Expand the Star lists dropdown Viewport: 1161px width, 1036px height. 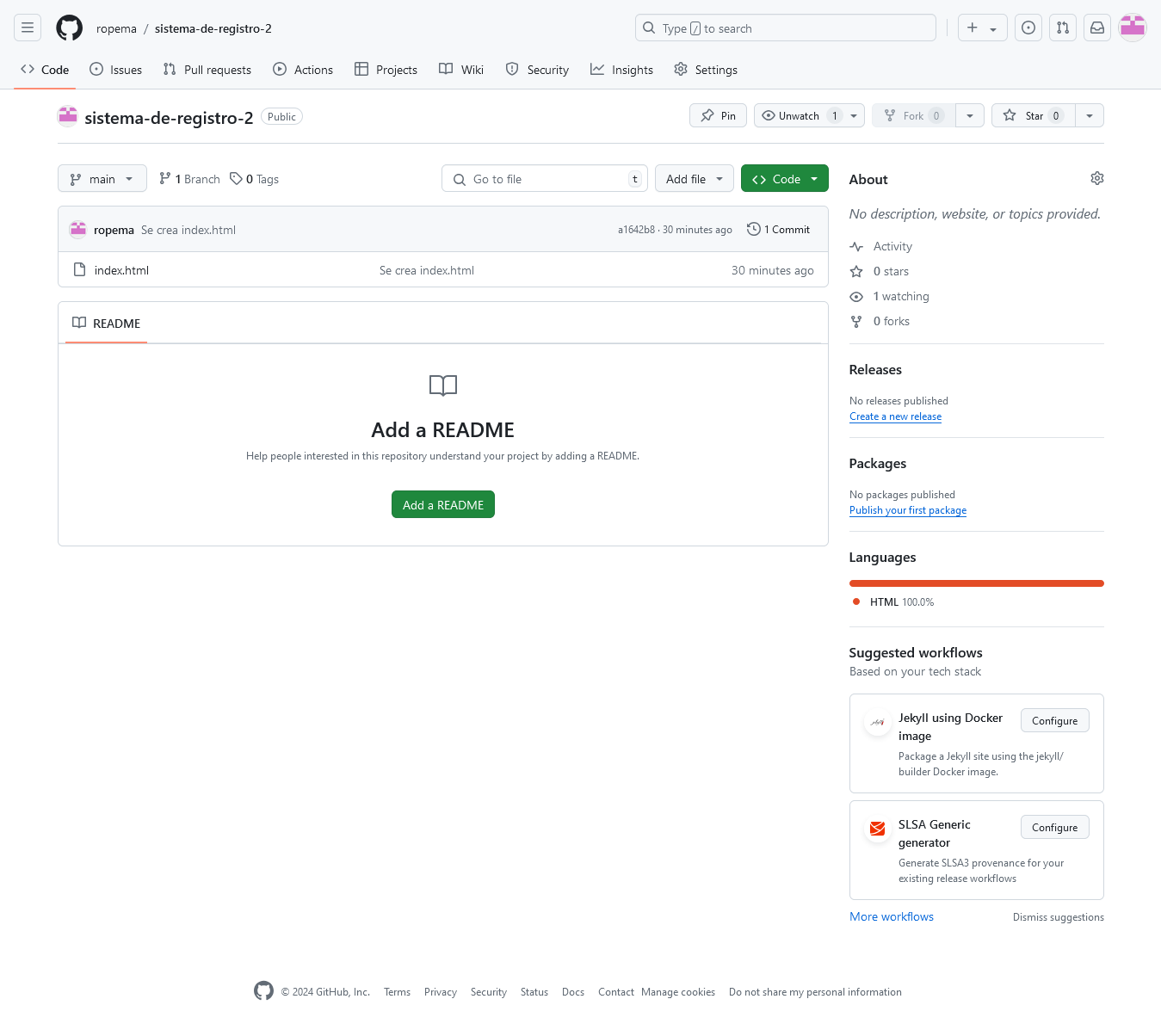(1090, 115)
